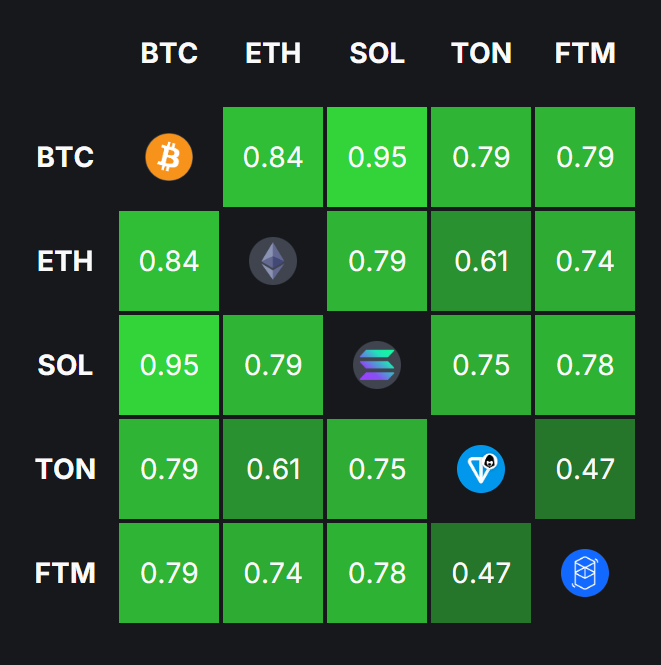Viewport: 661px width, 665px height.
Task: Click the SOL row label
Action: pos(66,365)
